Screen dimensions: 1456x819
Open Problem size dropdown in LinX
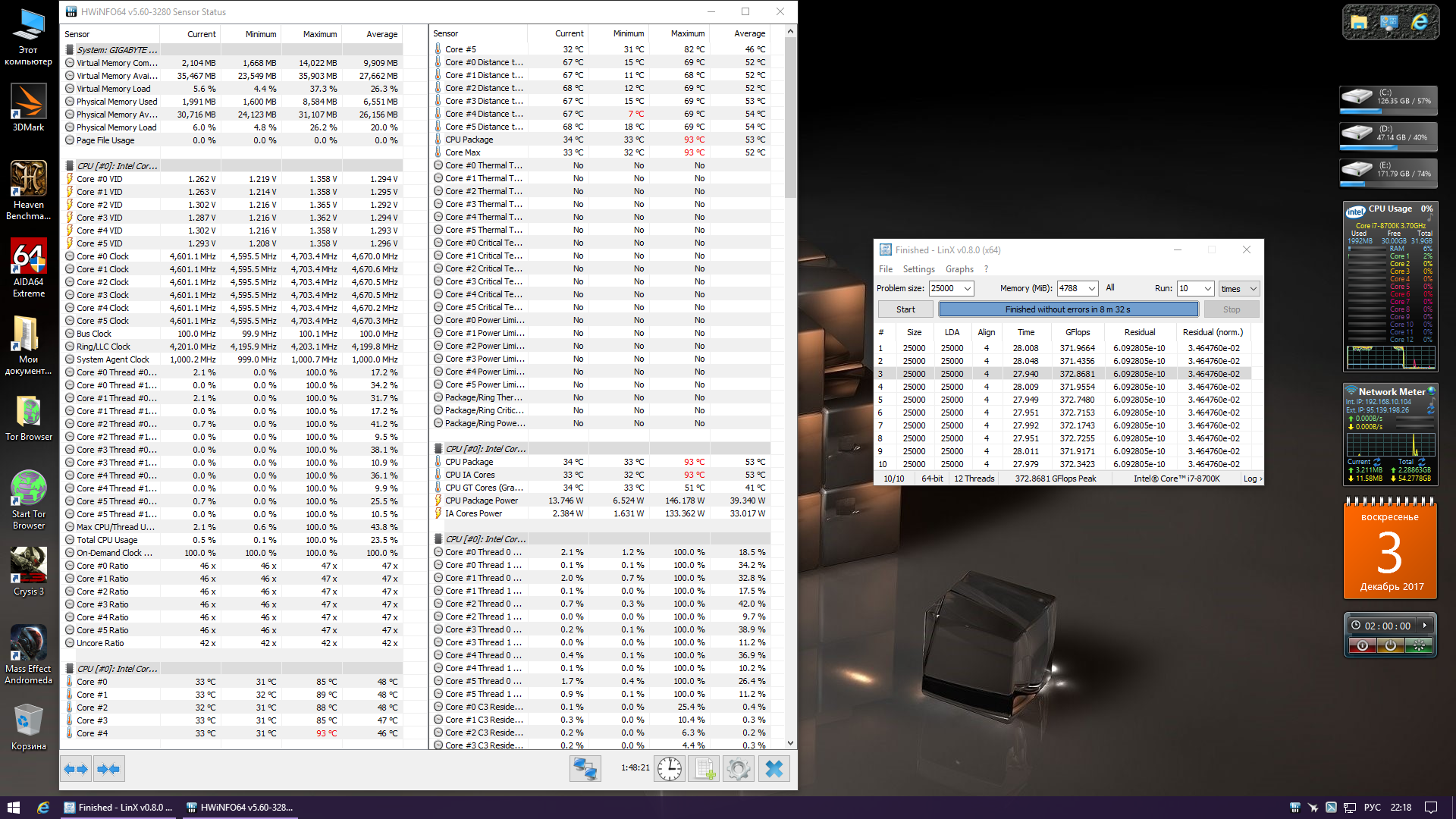tap(968, 288)
